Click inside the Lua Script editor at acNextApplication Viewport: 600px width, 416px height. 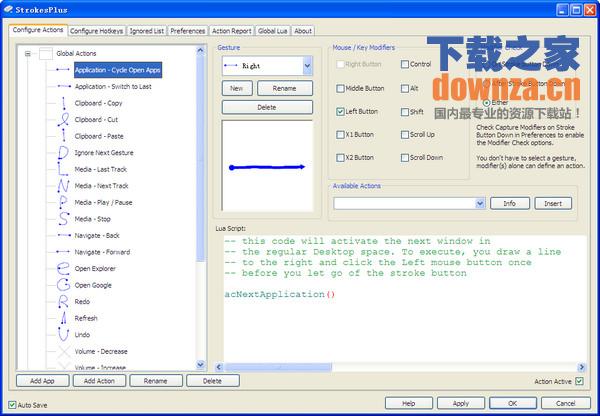tap(280, 294)
